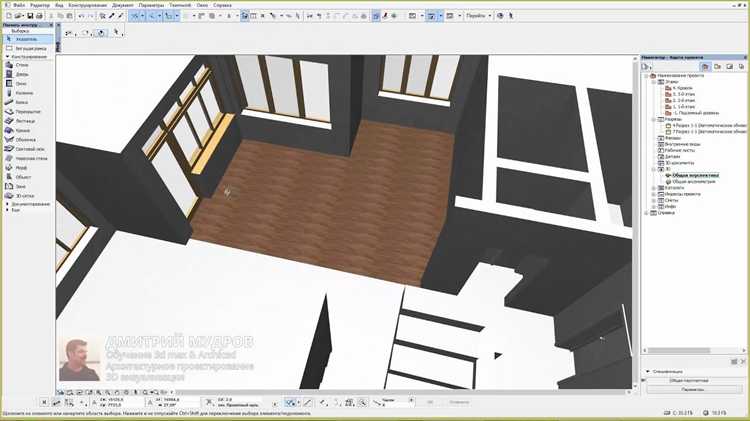Open the Параметры menu
750x421 pixels.
point(151,5)
